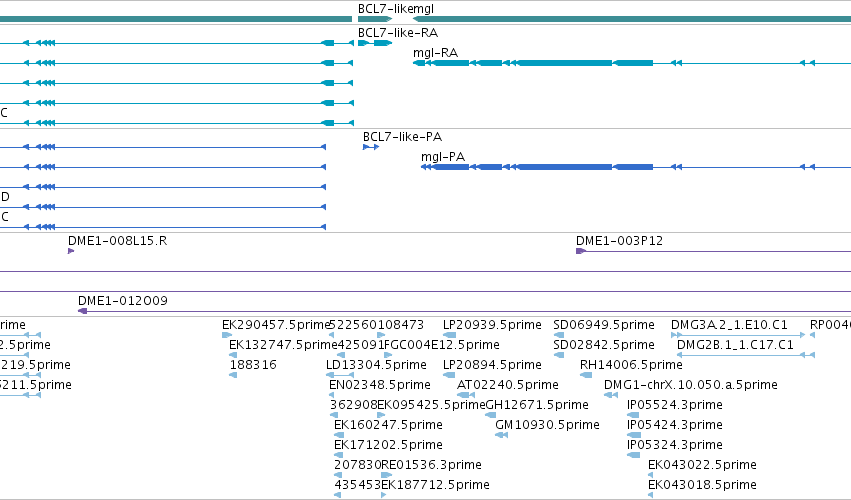Select EST EK043018.5prime
851x500 pixels.
(x=702, y=485)
